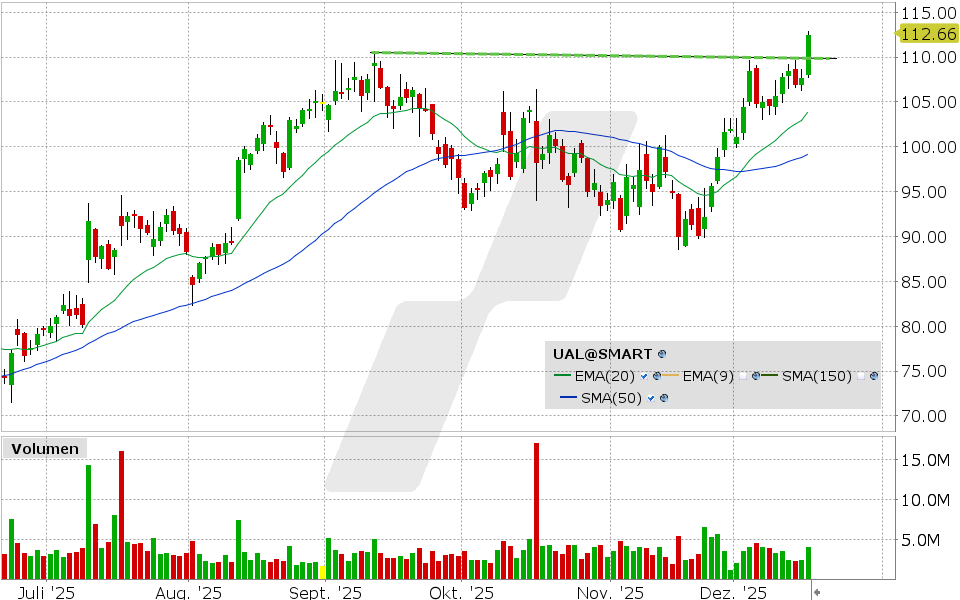Viewport: 960px width, 600px height.
Task: Enable the SMA(150) indicator checkbox
Action: click(861, 375)
